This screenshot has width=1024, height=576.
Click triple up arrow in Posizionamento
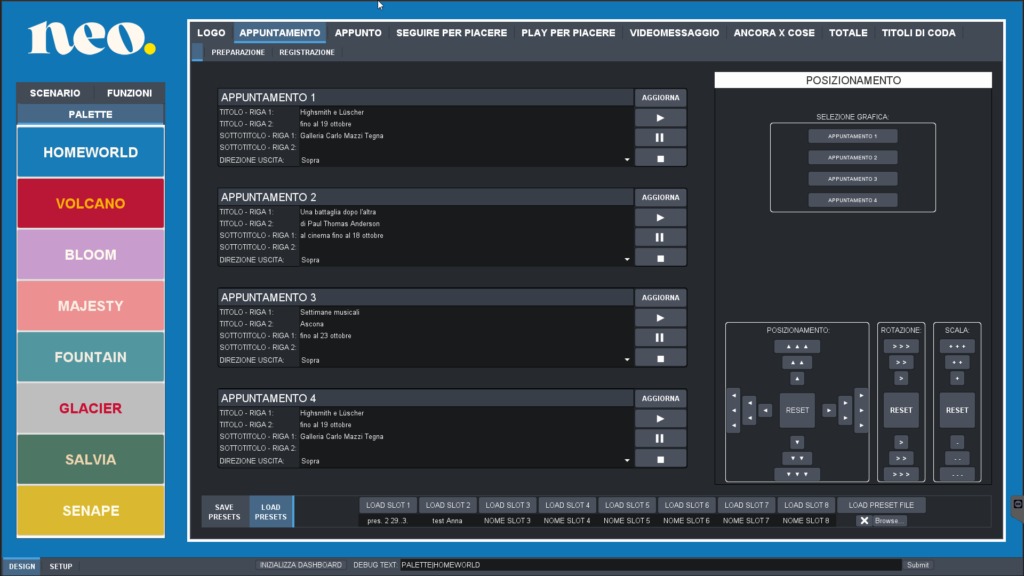coord(796,347)
